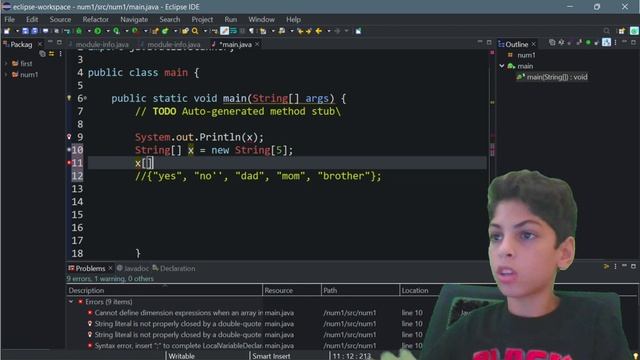Viewport: 640px width, 360px height.
Task: Switch to the Javadoc tab
Action: (133, 268)
